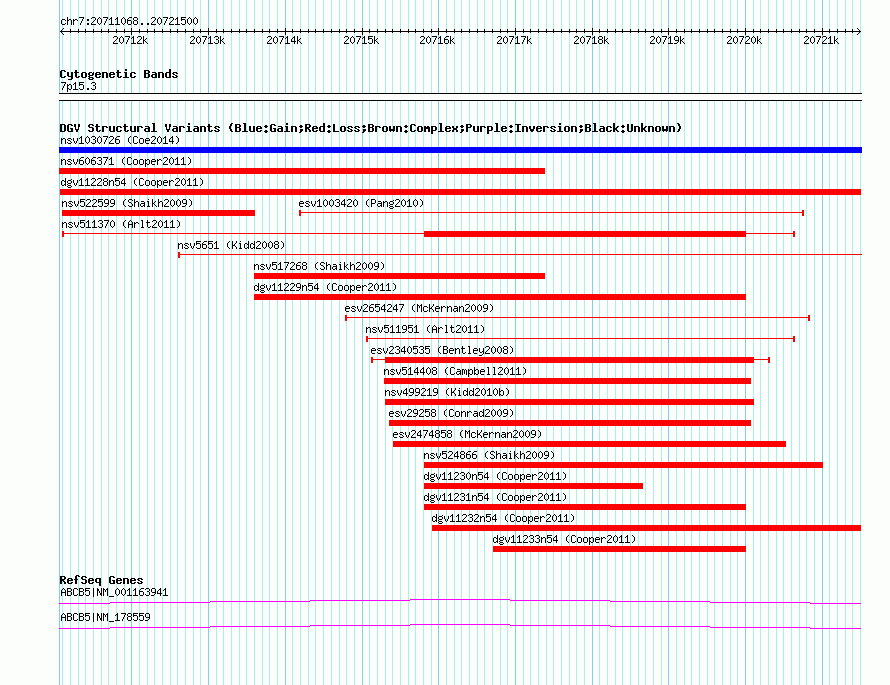890x685 pixels.
Task: Click the 20721k ruler tick label
Action: [821, 40]
